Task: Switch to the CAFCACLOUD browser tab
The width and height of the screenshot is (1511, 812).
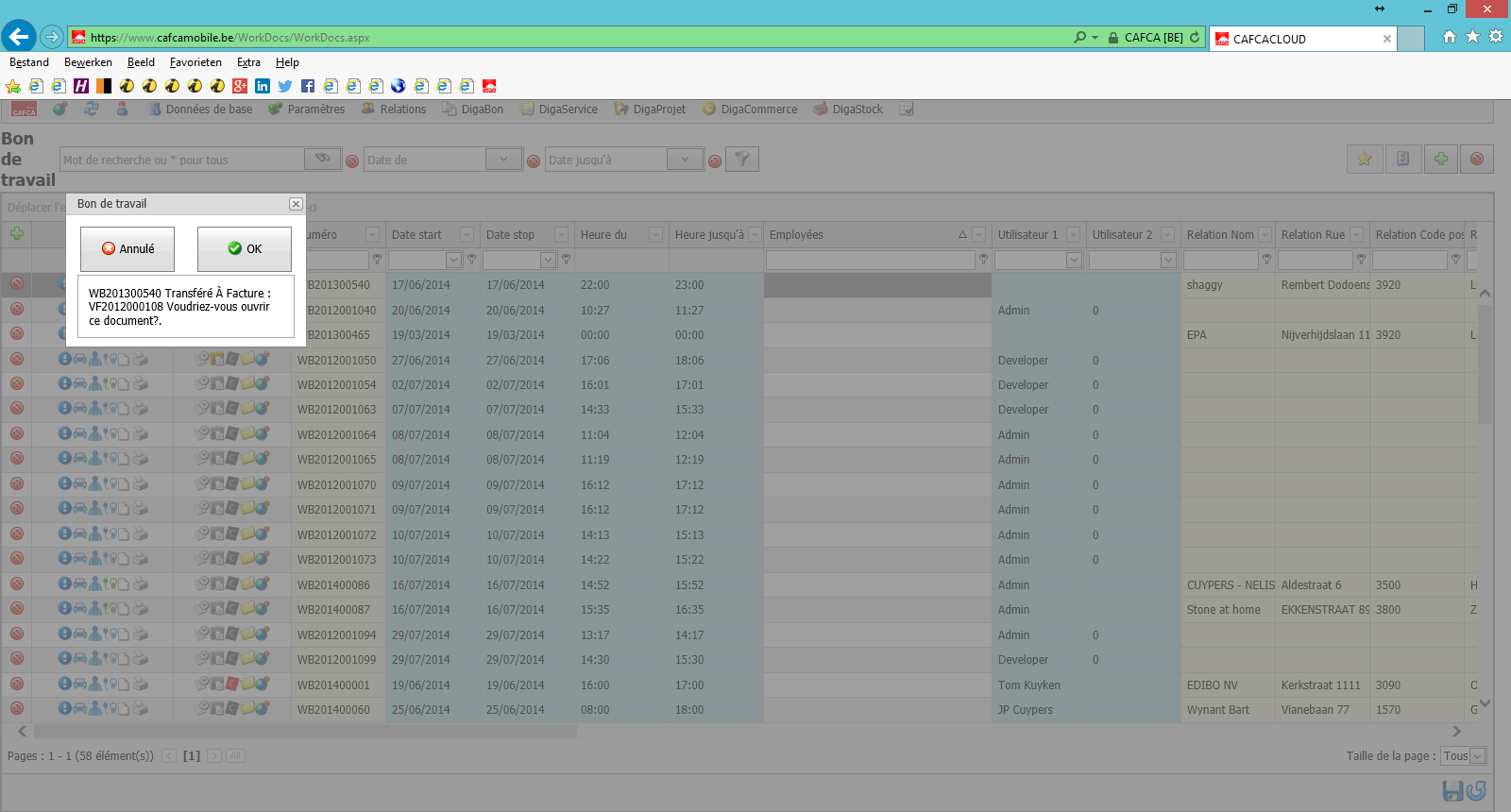Action: pos(1303,39)
